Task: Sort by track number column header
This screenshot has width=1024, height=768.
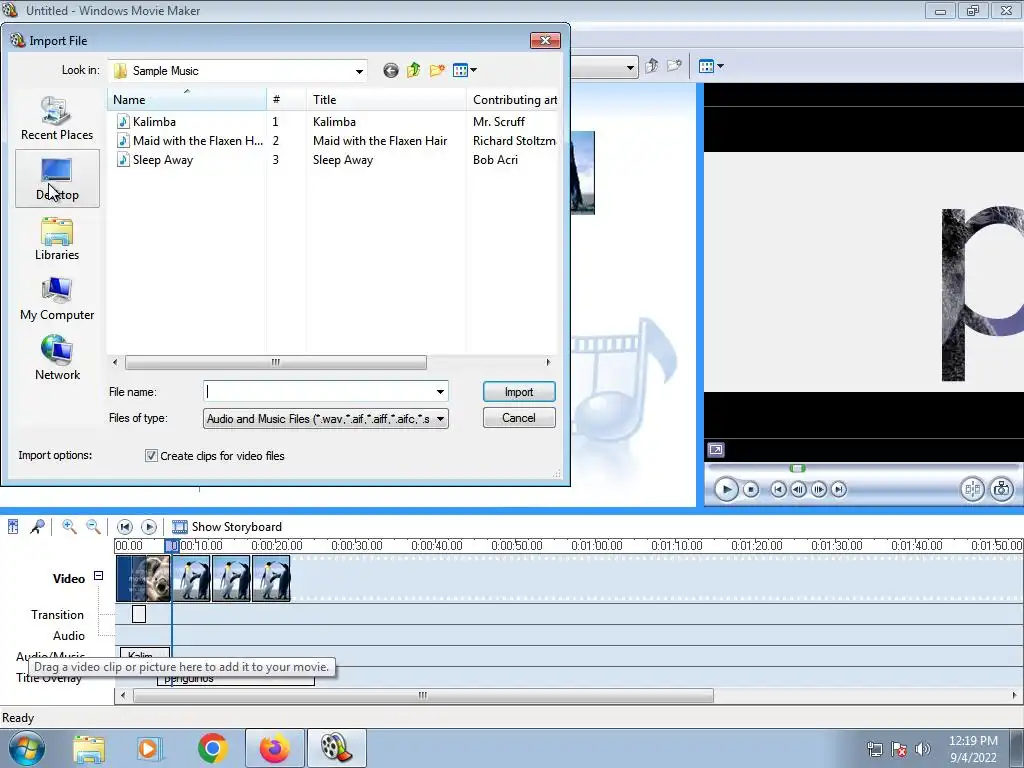Action: pos(286,99)
